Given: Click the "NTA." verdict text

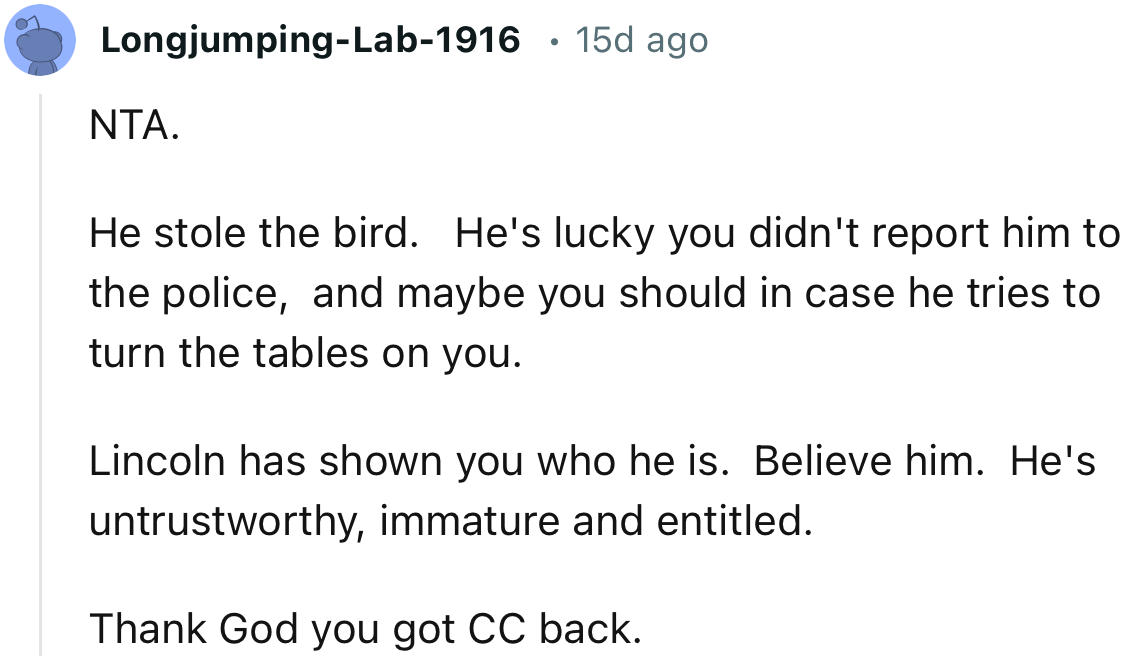Looking at the screenshot, I should coord(134,128).
